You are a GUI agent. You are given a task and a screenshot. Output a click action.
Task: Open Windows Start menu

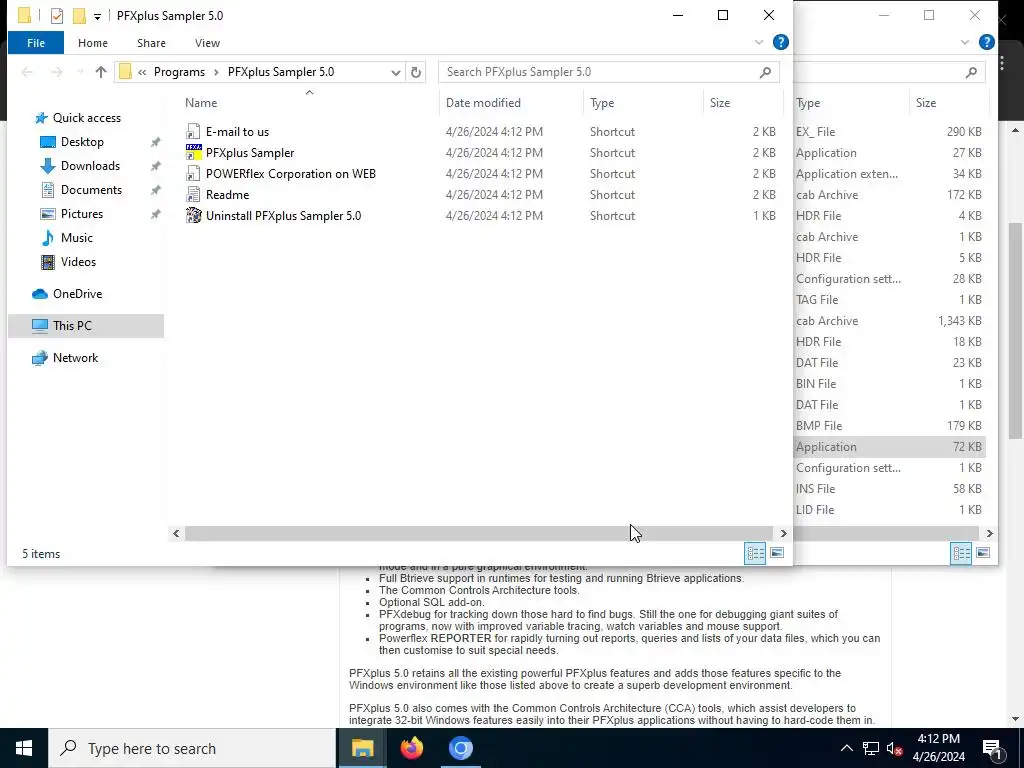point(24,748)
